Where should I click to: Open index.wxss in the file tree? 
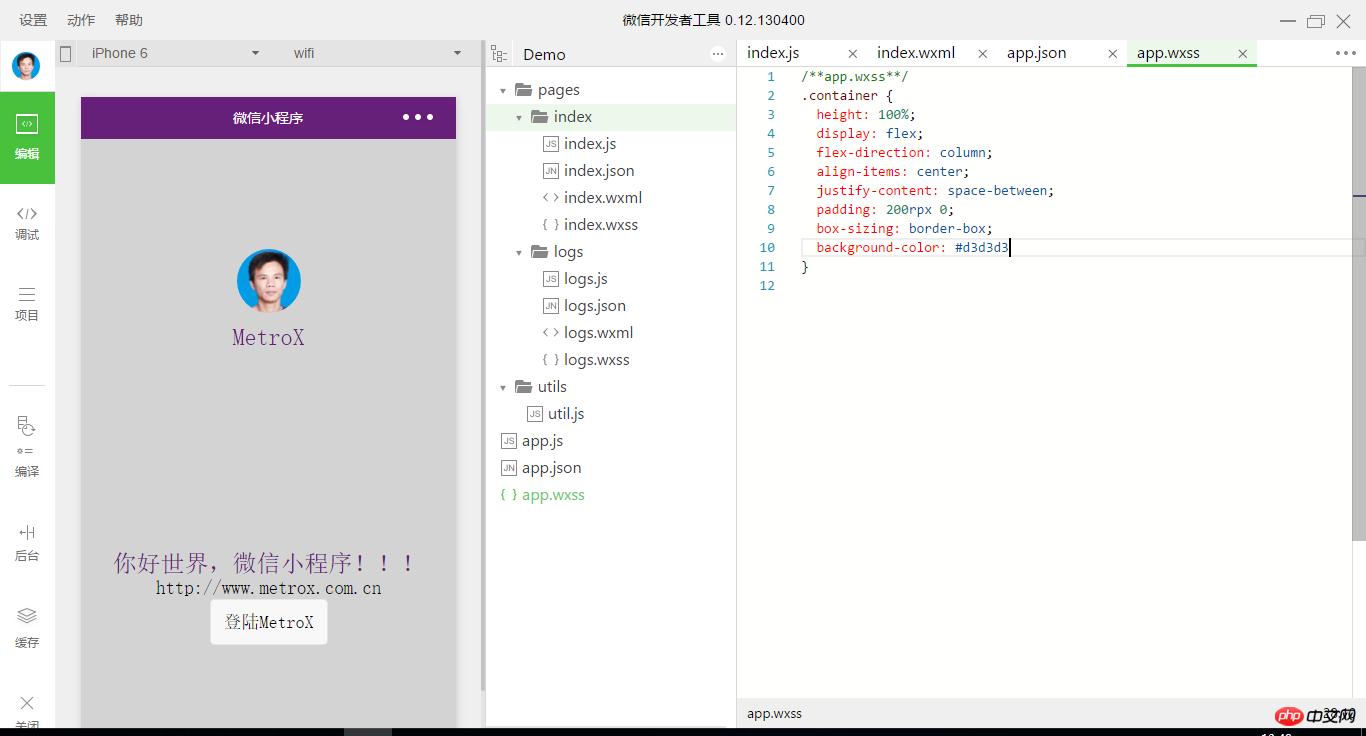(600, 225)
